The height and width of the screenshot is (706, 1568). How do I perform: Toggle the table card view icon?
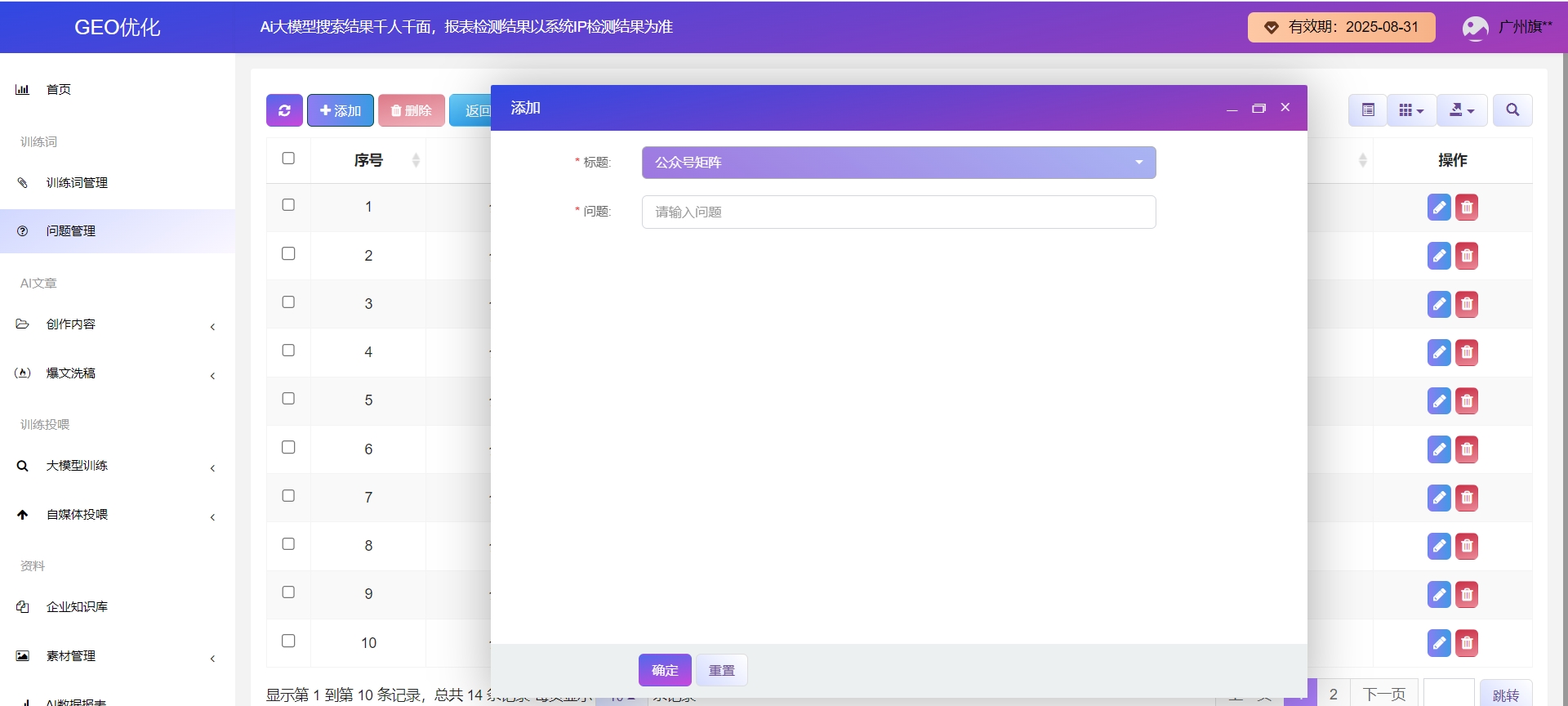pyautogui.click(x=1368, y=110)
